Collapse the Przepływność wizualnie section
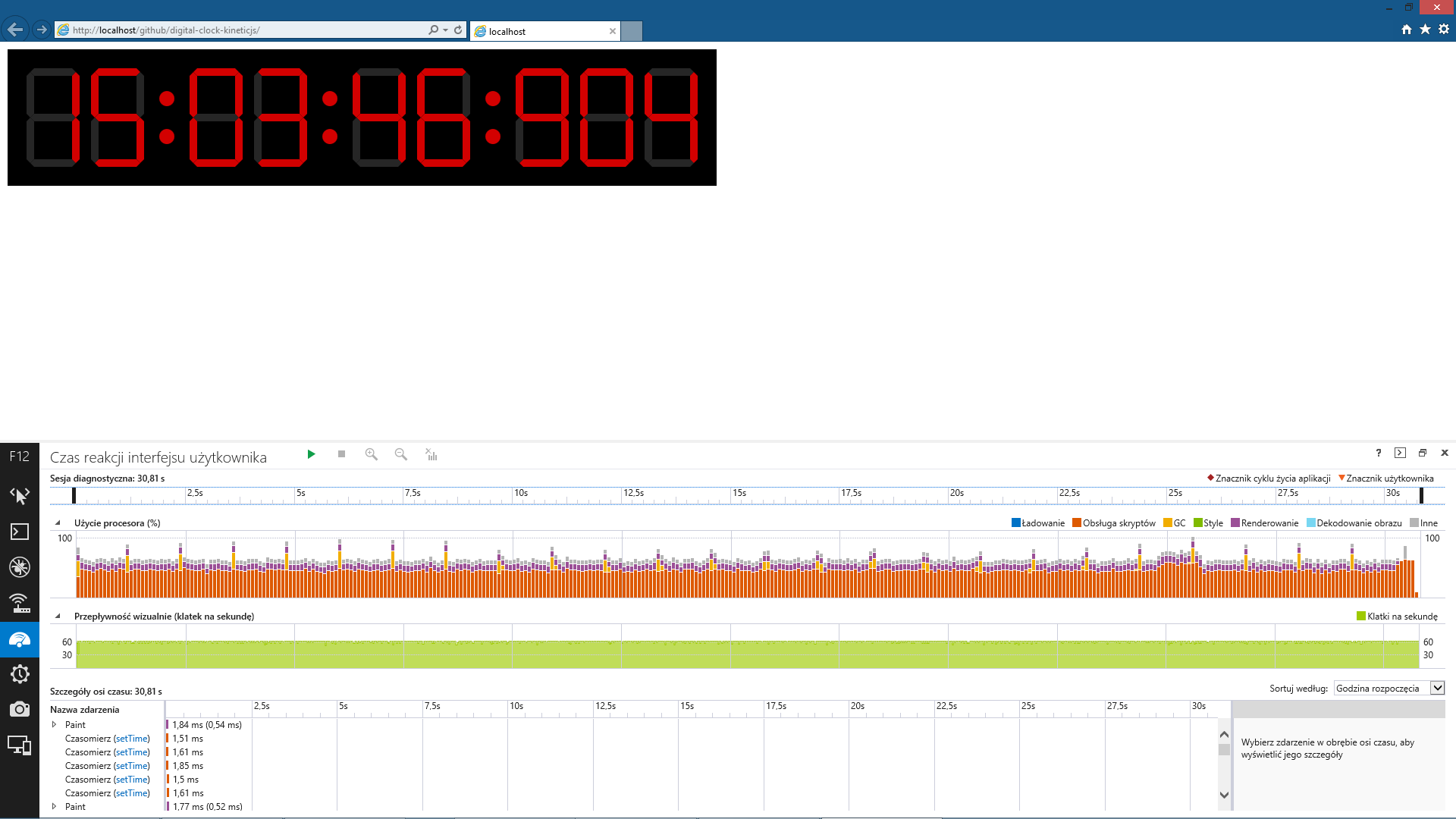Screen dimensions: 1456x819 pos(58,616)
